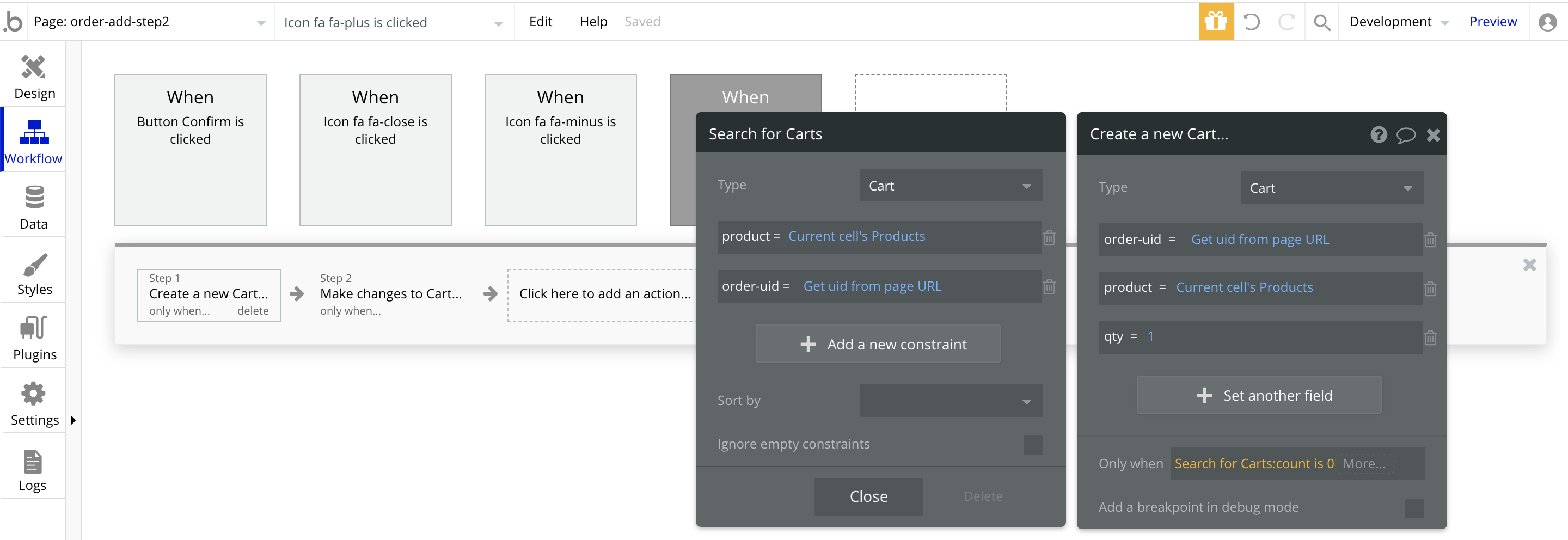
Task: Open the Data tab in the sidebar
Action: pos(33,207)
